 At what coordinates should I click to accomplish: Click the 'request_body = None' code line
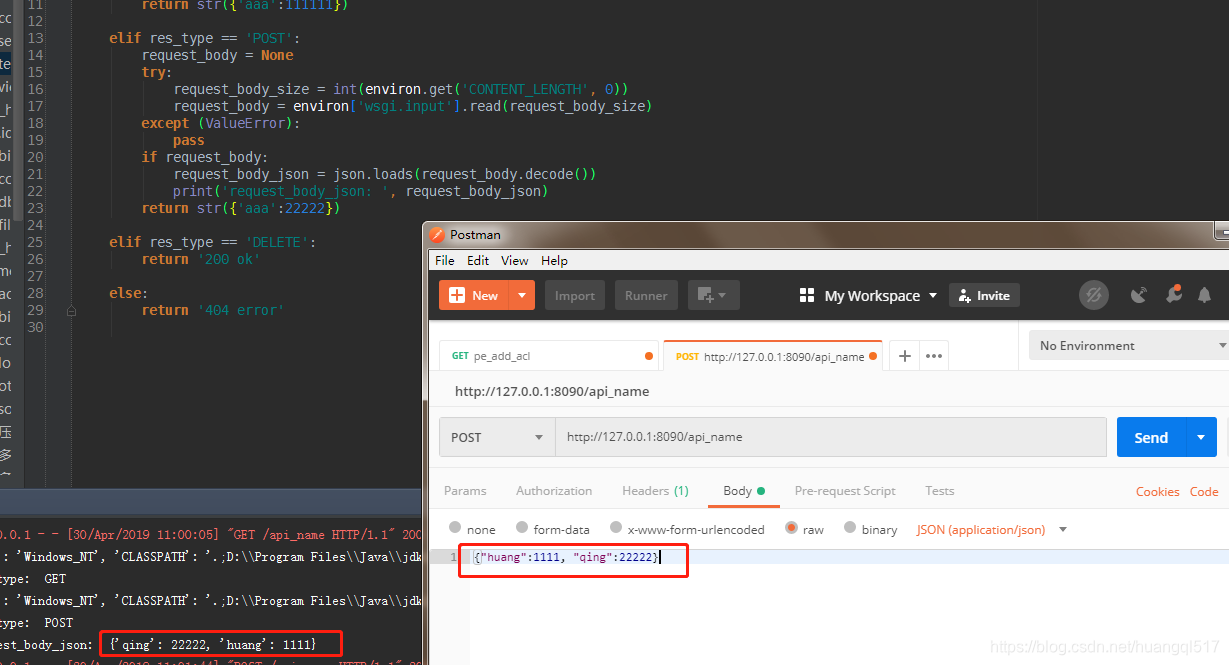[x=218, y=55]
